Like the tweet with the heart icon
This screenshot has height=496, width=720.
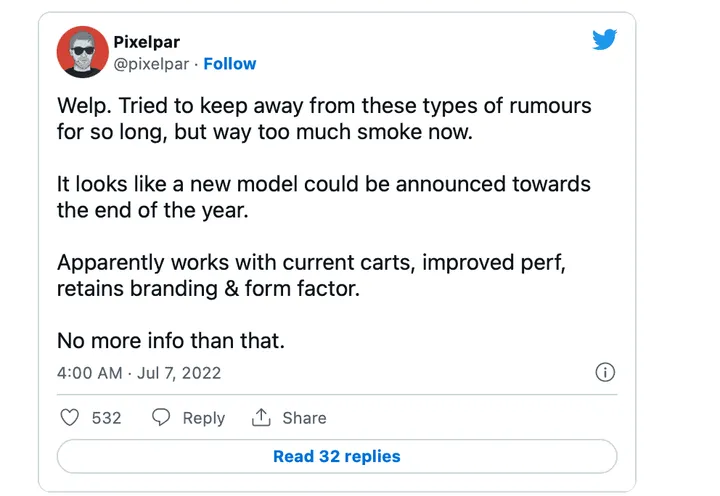pos(69,418)
